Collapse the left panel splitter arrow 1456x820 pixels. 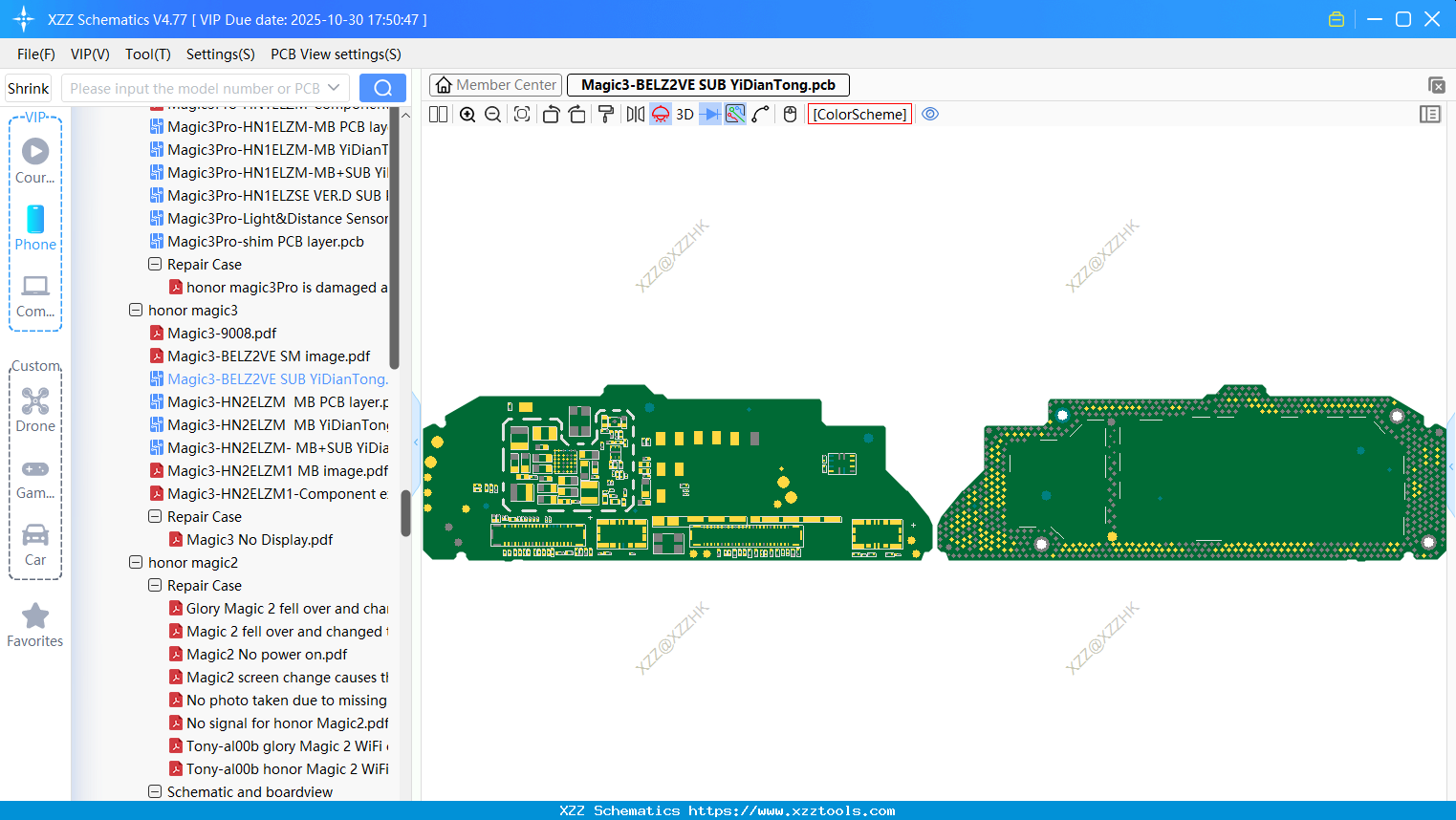click(x=416, y=442)
